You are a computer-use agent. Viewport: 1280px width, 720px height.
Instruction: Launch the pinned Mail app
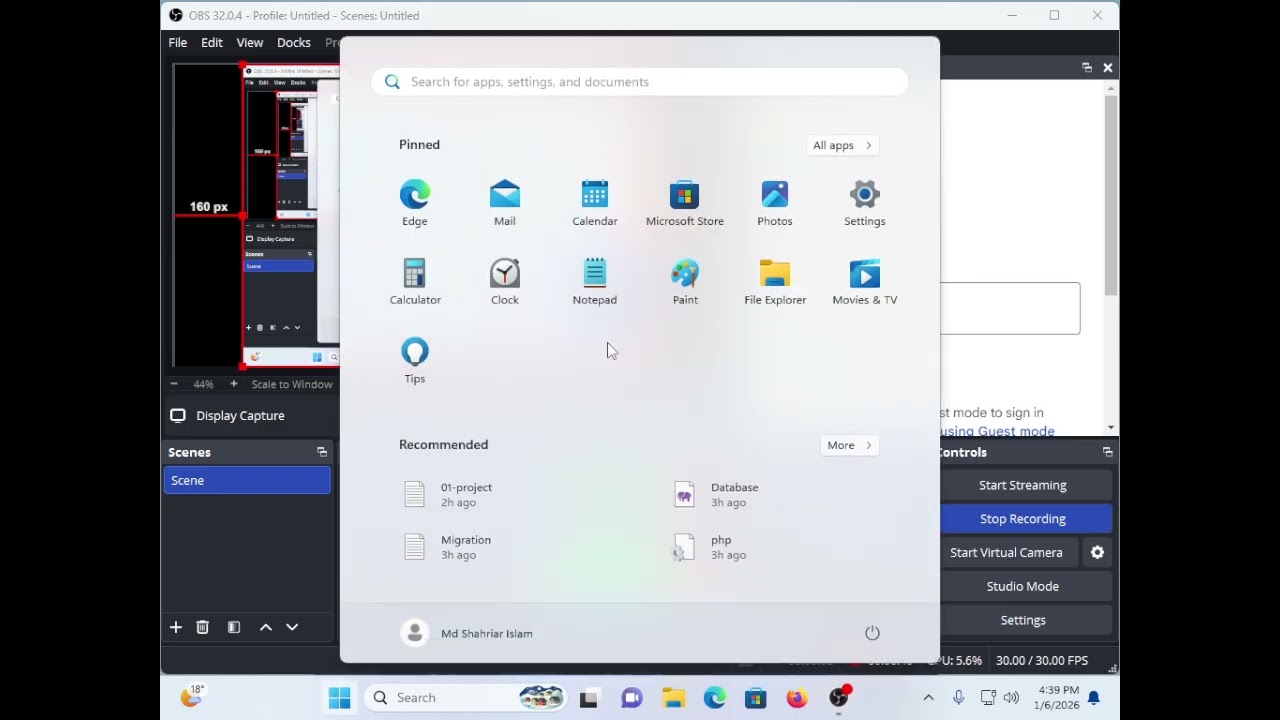tap(505, 203)
